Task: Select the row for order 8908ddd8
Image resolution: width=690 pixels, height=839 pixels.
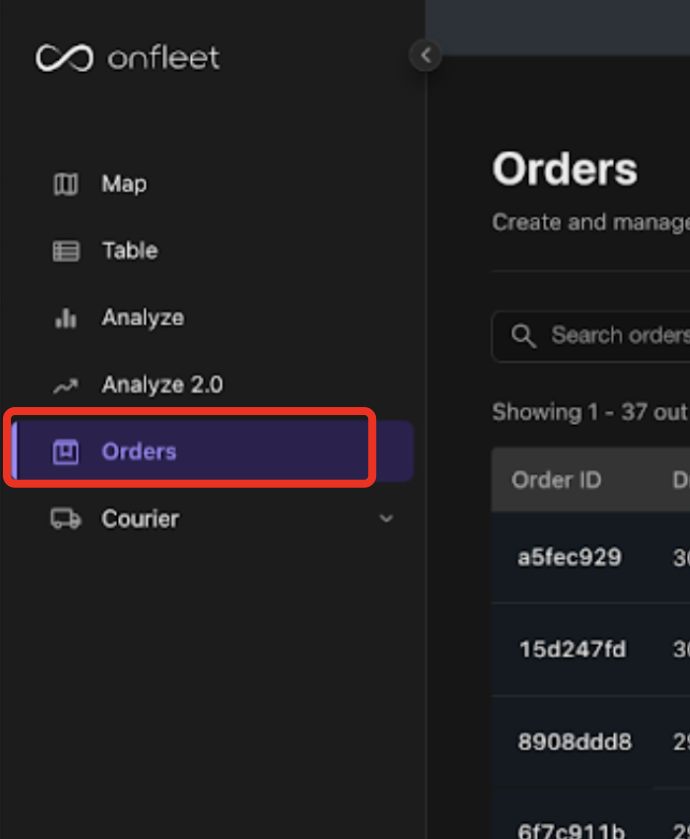Action: [x=572, y=742]
